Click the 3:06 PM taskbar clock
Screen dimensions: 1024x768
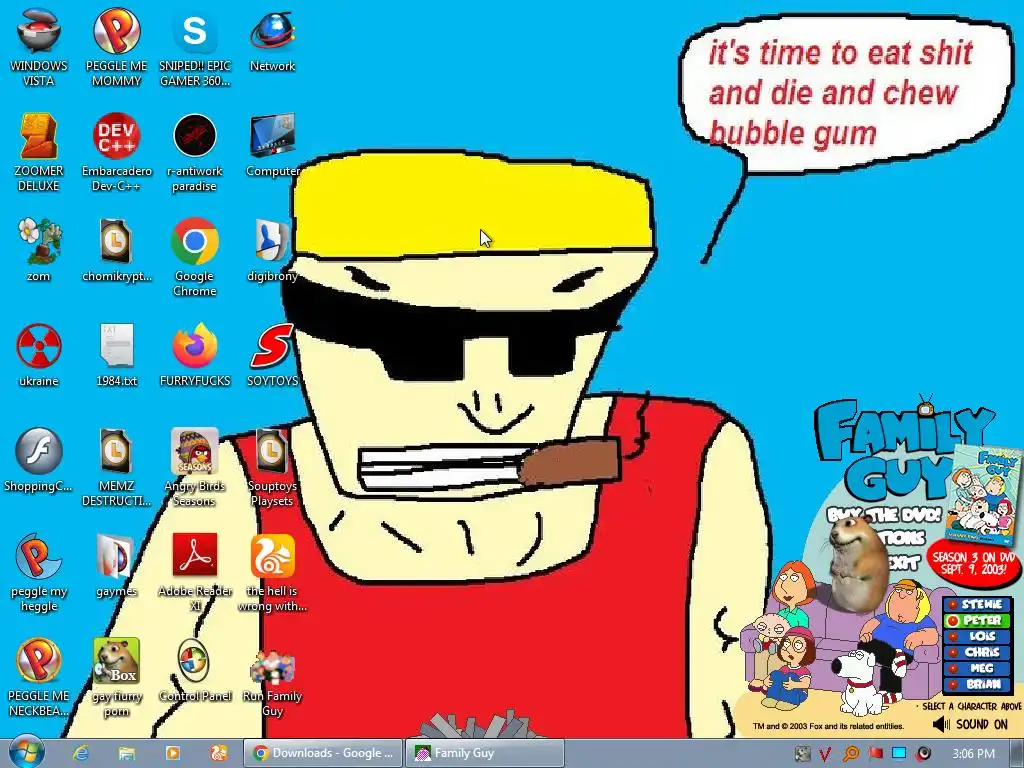pos(972,754)
